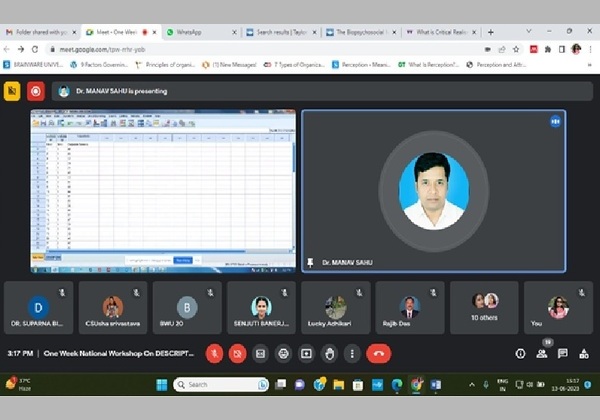Viewport: 600px width, 420px height.
Task: Show more bookmarks overflow chevron
Action: point(589,65)
